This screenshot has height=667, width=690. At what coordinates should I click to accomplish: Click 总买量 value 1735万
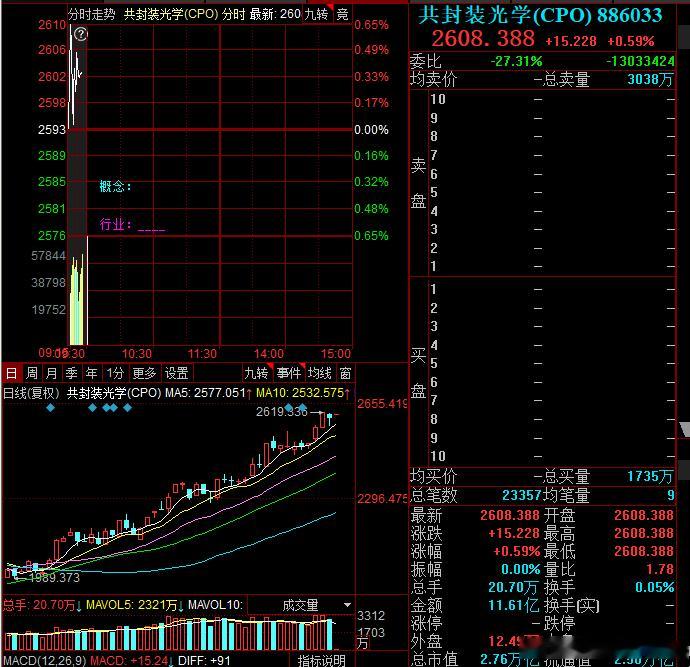(650, 476)
